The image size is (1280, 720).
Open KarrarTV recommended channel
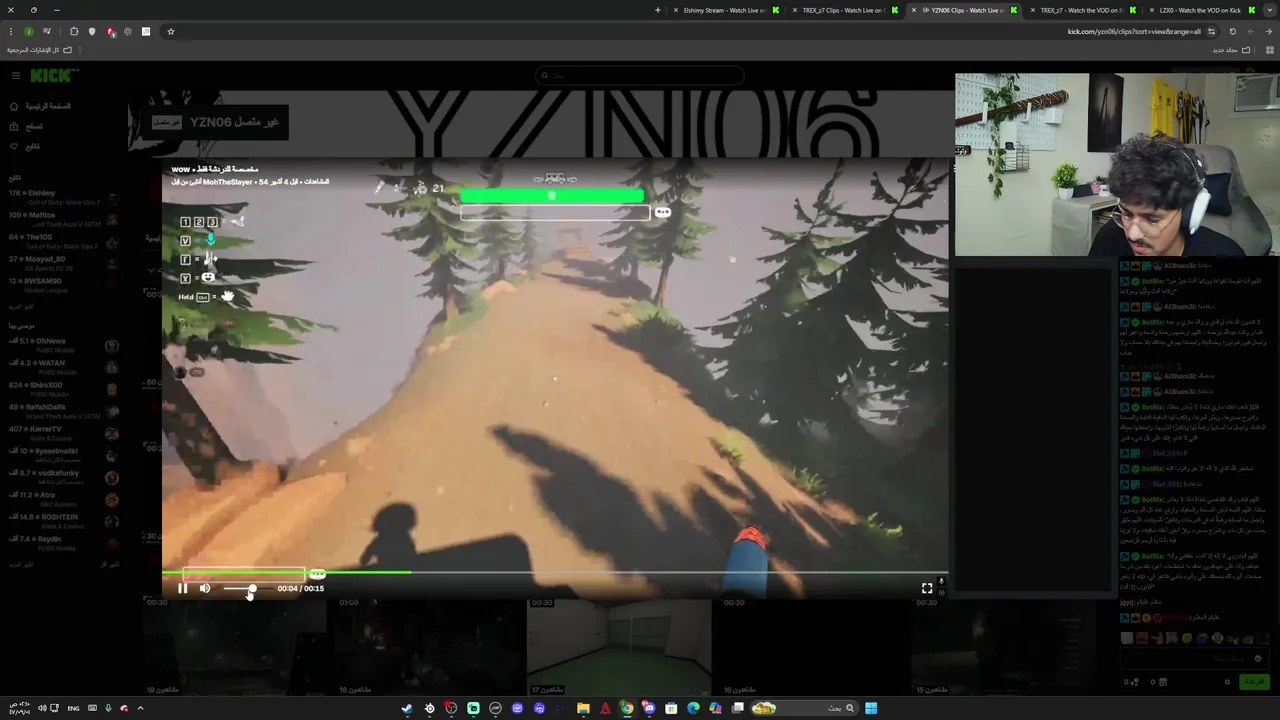click(62, 433)
